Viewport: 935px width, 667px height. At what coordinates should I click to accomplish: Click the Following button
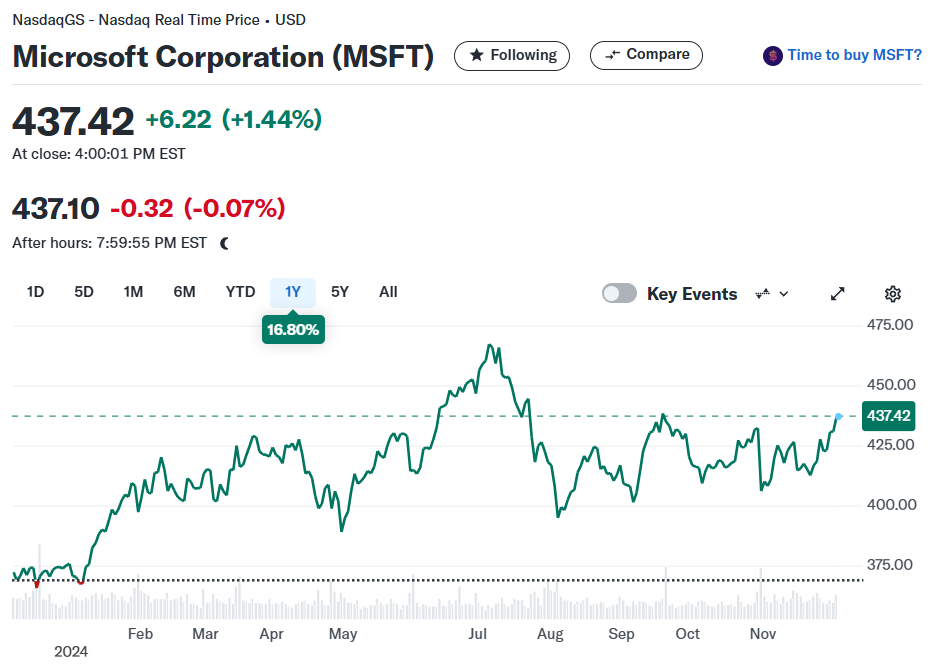[x=512, y=56]
